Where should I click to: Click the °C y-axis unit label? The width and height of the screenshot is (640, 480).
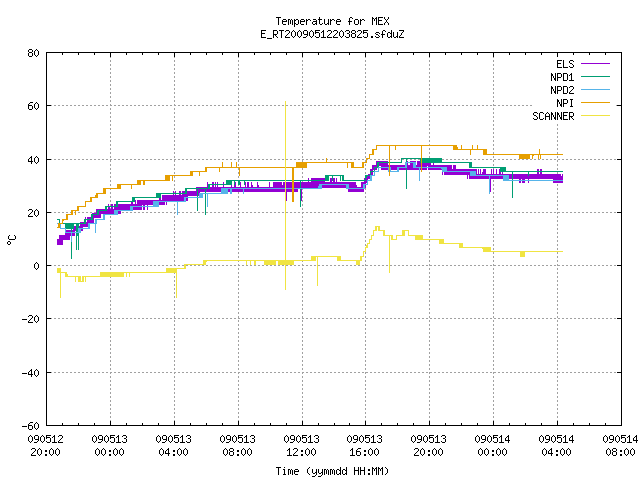(x=11, y=240)
